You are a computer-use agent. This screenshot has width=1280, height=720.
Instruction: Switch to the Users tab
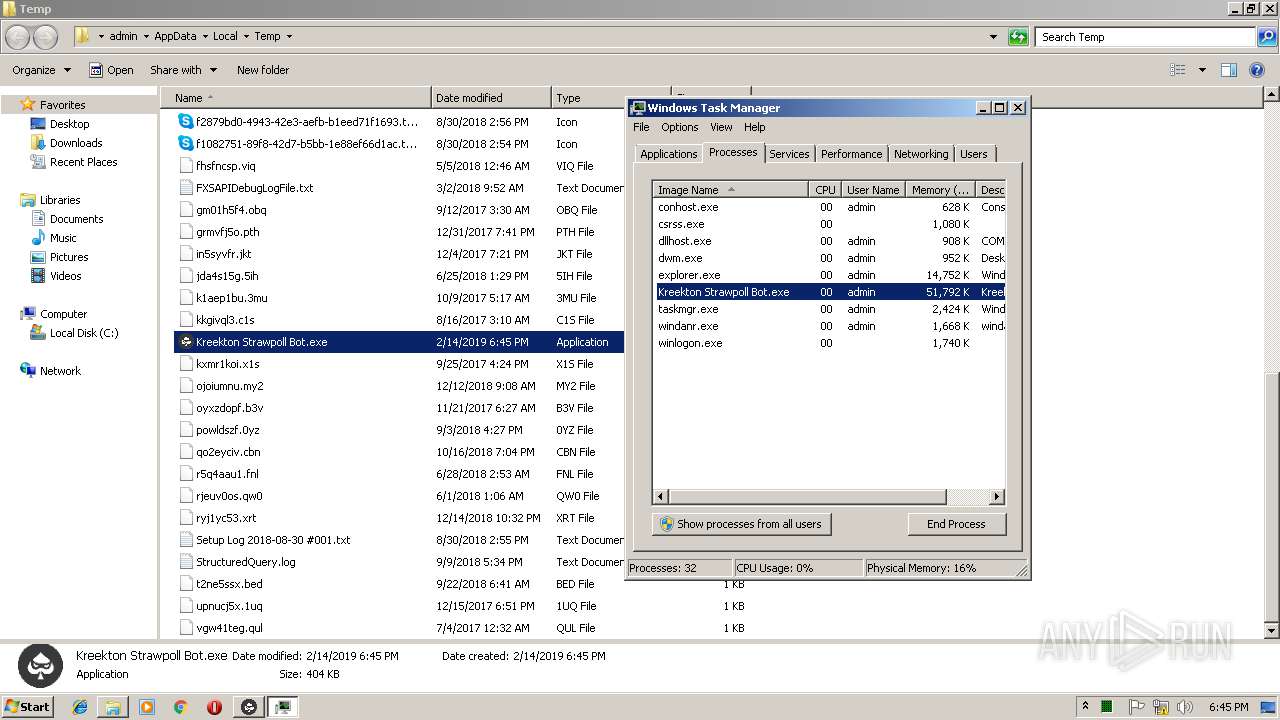[x=974, y=154]
